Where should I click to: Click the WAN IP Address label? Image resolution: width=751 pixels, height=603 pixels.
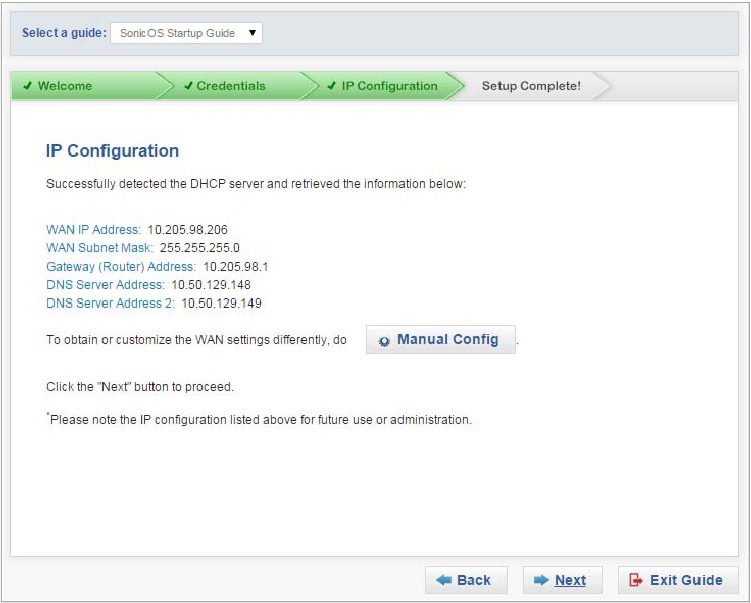[93, 230]
